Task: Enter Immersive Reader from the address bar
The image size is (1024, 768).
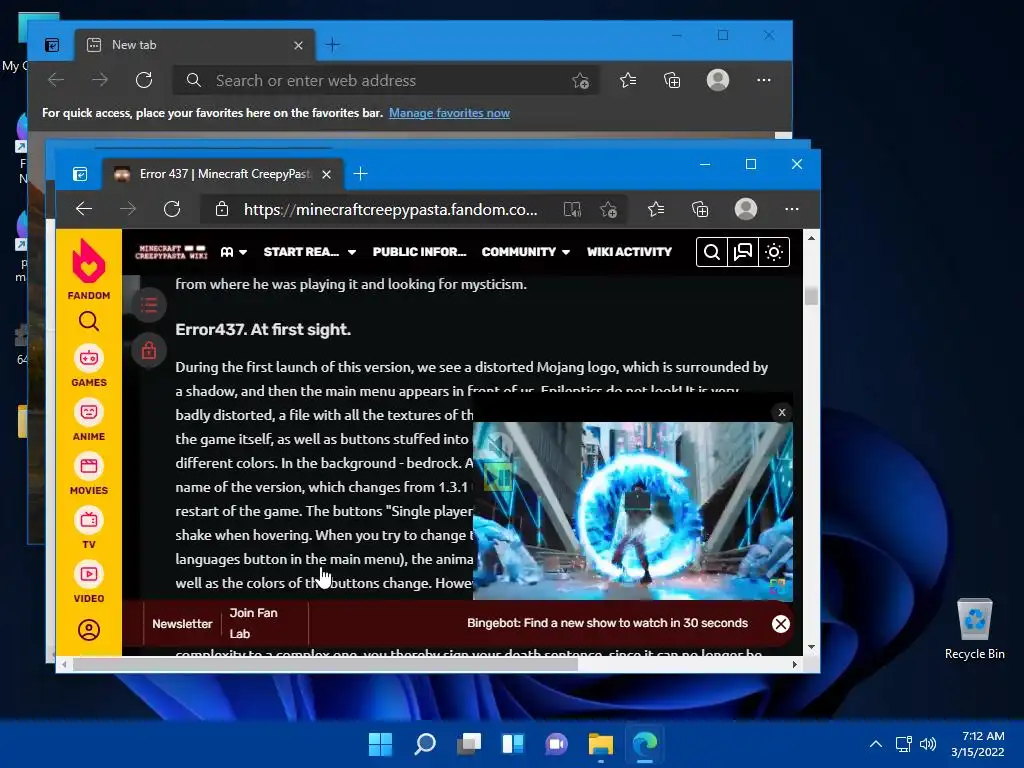Action: pos(572,209)
